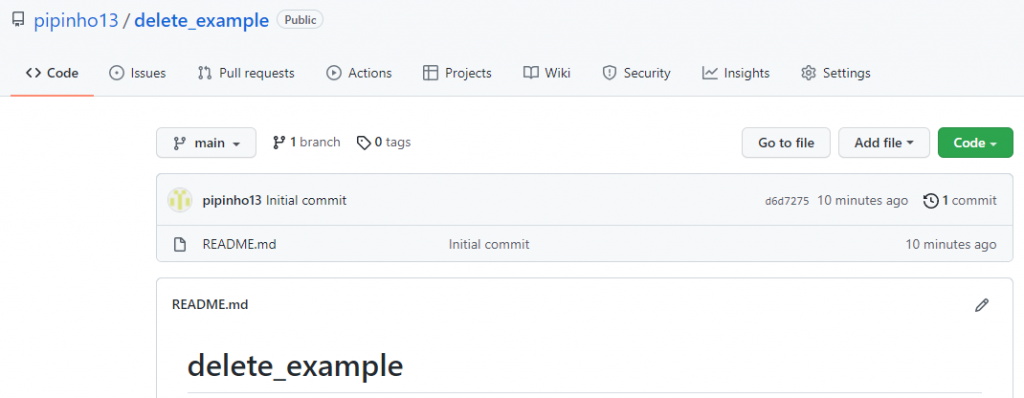Click the pipinho13 avatar image
Viewport: 1024px width, 398px height.
point(180,200)
